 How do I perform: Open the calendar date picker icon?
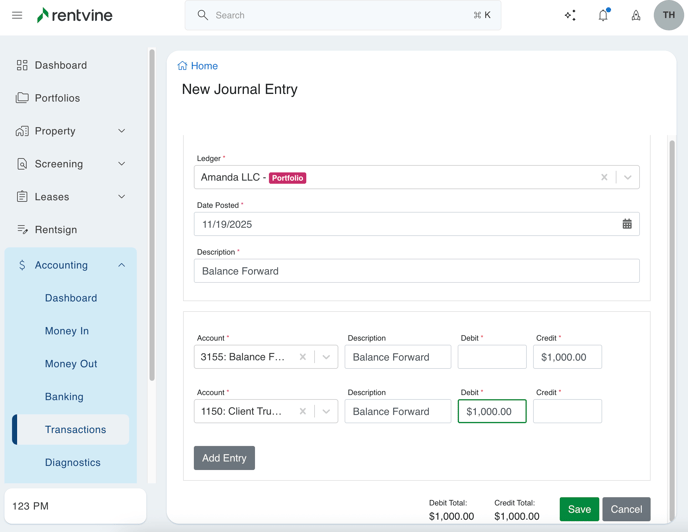(x=627, y=224)
